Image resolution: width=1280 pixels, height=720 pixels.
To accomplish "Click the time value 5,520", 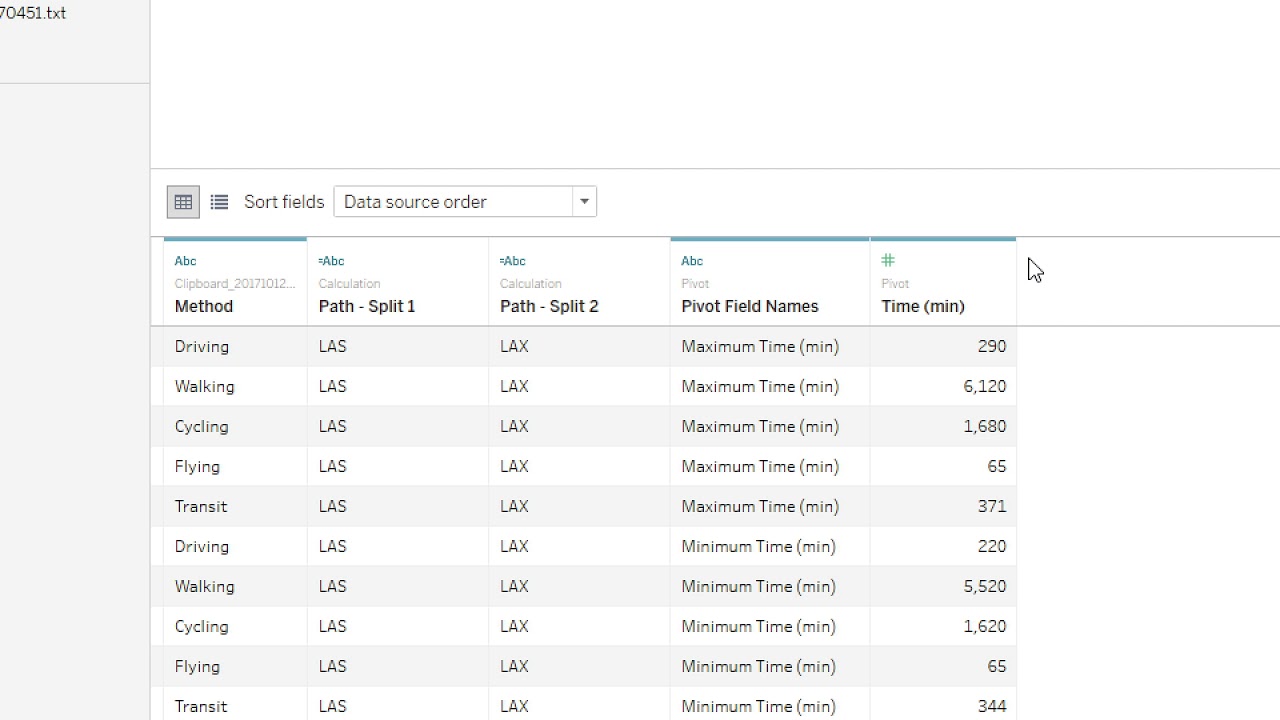I will click(x=985, y=586).
